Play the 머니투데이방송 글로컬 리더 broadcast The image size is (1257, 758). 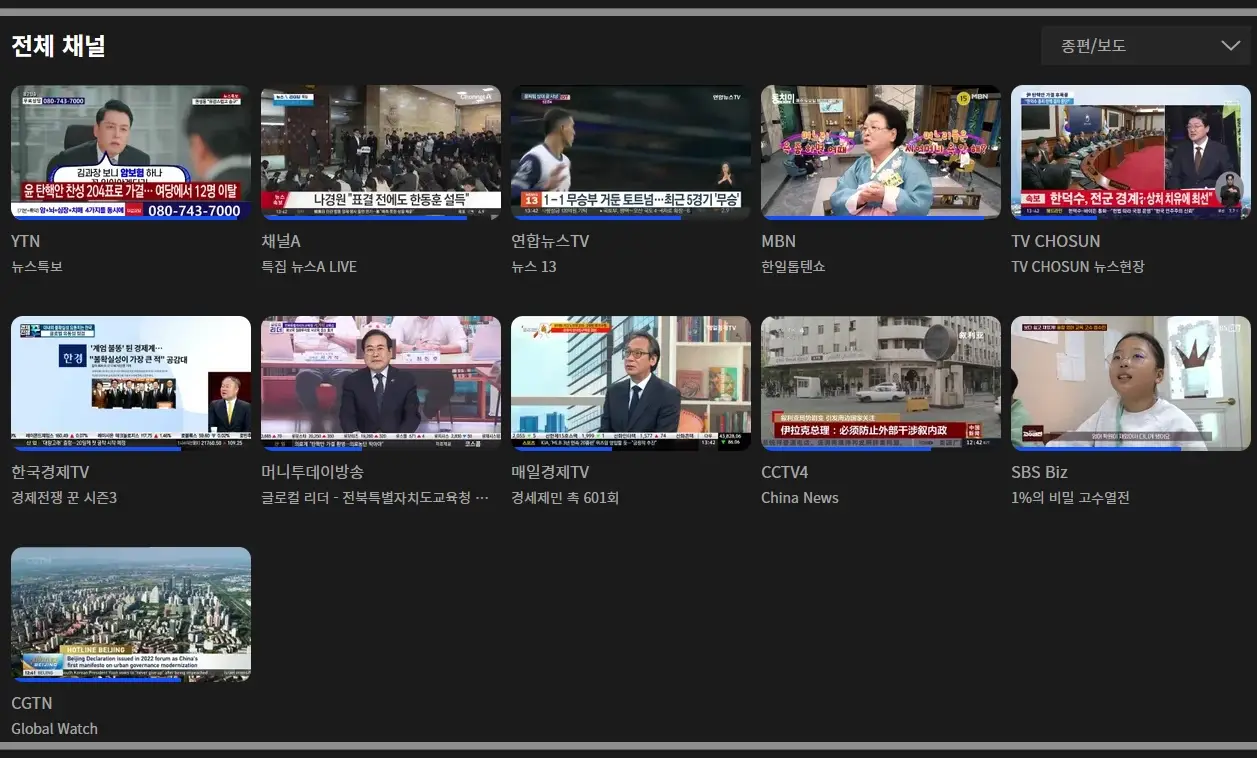[x=380, y=384]
